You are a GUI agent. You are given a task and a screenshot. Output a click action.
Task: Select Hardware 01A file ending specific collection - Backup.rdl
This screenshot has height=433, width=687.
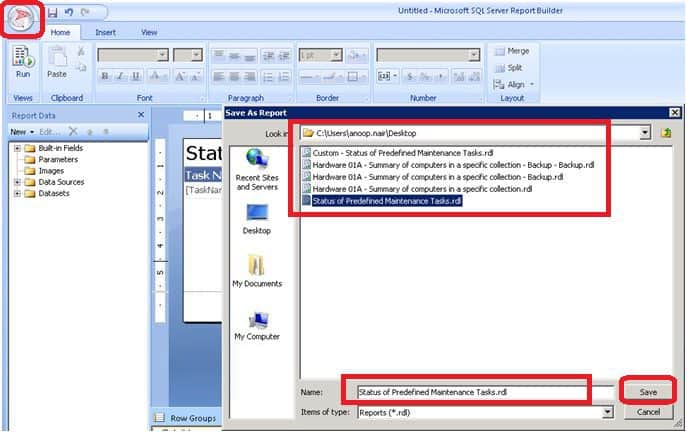point(438,177)
